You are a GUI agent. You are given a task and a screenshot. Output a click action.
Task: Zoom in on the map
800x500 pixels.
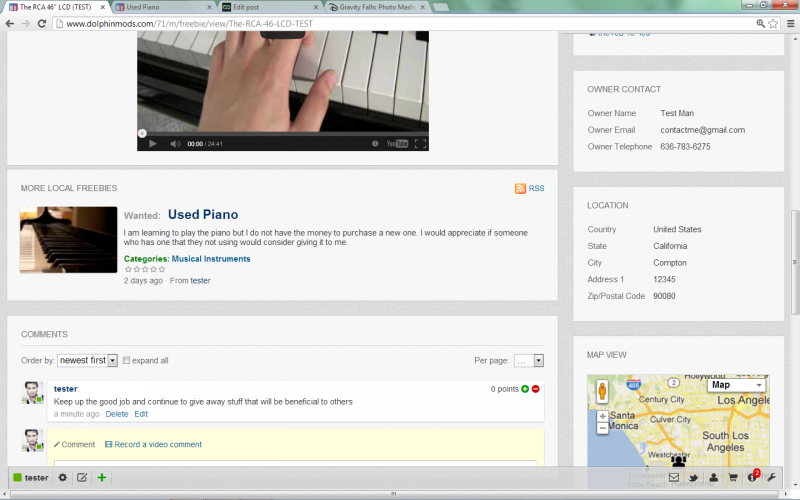(x=603, y=416)
